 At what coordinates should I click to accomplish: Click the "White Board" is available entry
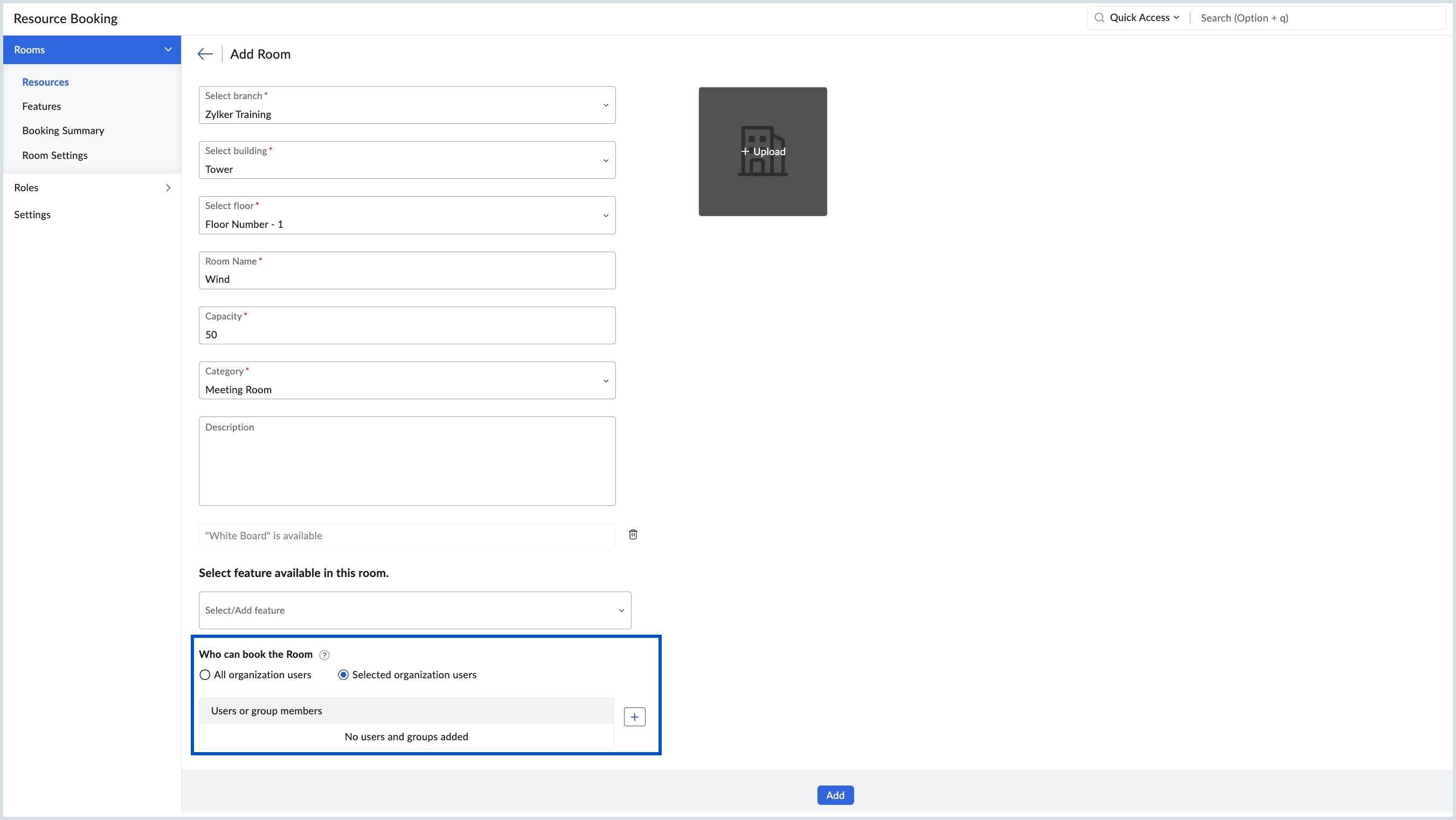407,536
